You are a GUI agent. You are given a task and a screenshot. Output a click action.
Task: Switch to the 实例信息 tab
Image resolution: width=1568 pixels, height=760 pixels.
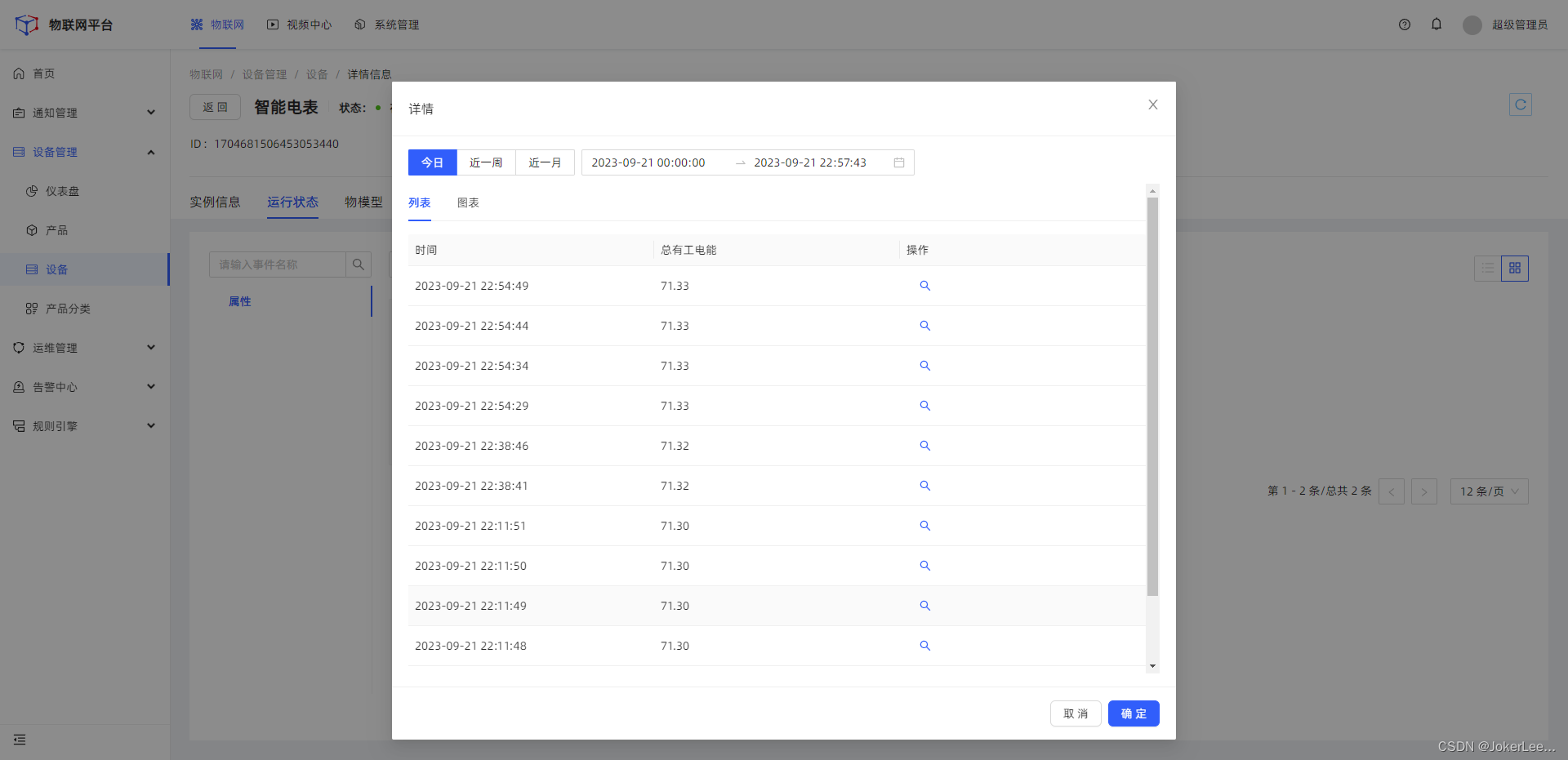pos(215,202)
